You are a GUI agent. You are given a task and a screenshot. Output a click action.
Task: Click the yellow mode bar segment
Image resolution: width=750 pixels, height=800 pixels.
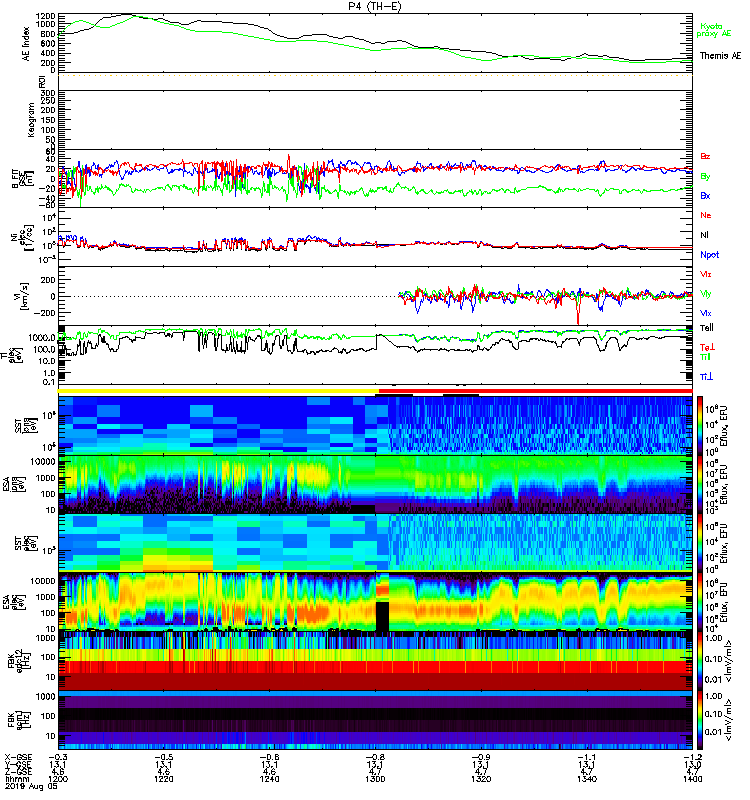pyautogui.click(x=218, y=391)
